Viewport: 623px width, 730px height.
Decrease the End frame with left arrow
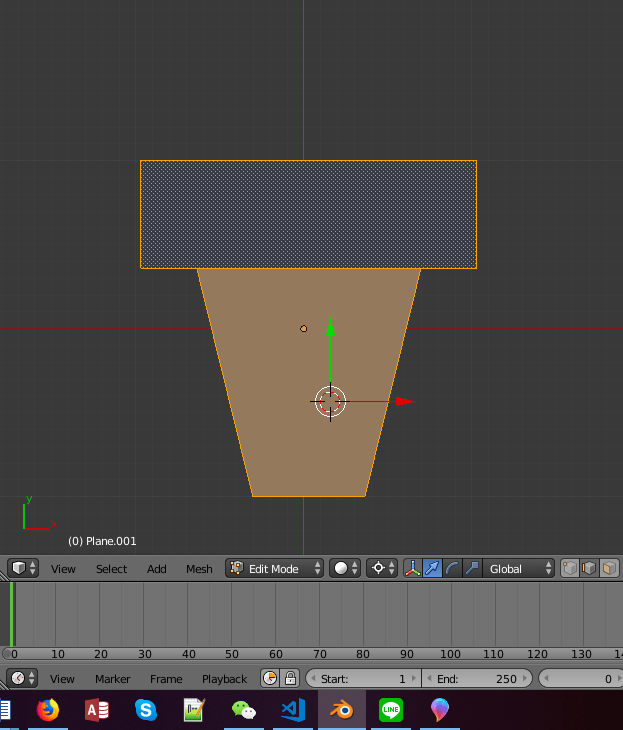tap(429, 678)
